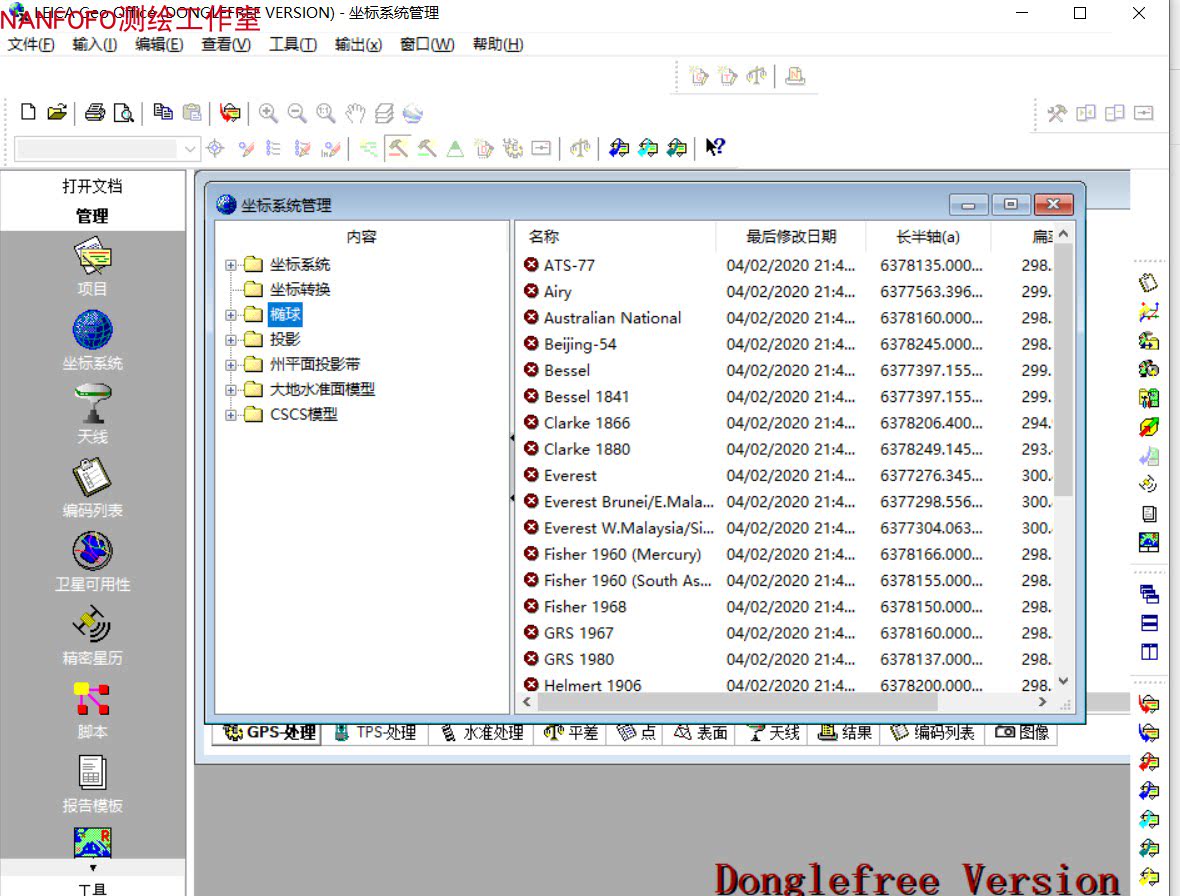The height and width of the screenshot is (896, 1180).
Task: Click the Paste toolbar icon
Action: pyautogui.click(x=192, y=112)
